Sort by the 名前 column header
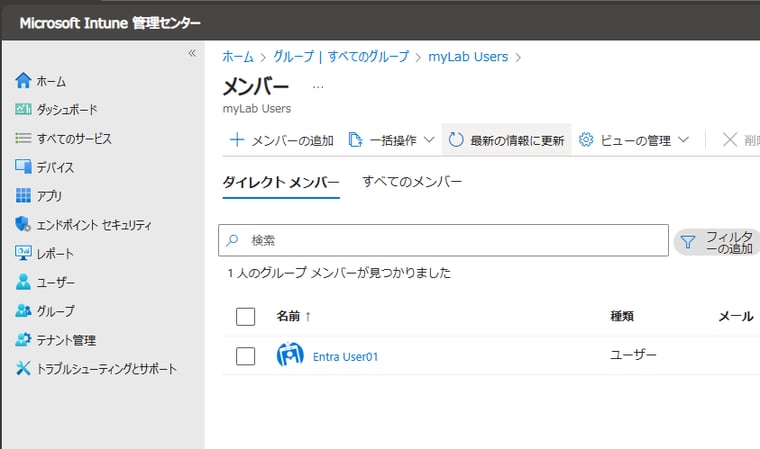 click(x=288, y=317)
